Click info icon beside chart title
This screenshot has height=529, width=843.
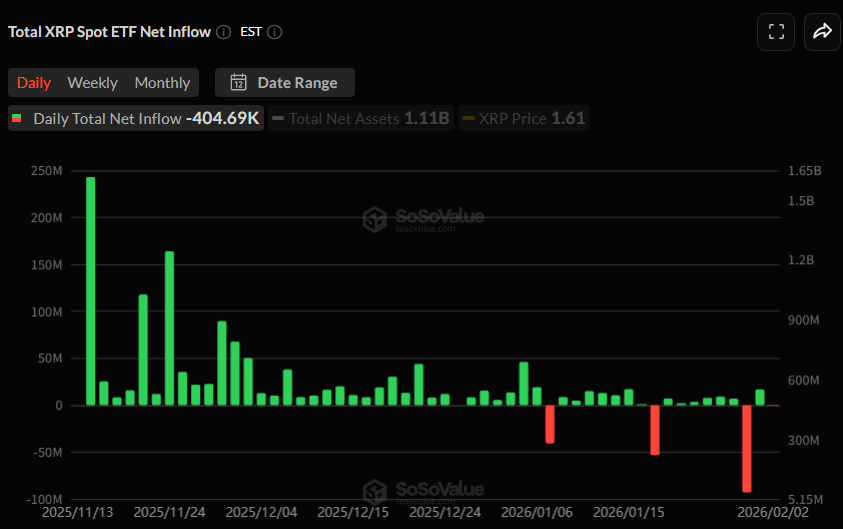(223, 32)
